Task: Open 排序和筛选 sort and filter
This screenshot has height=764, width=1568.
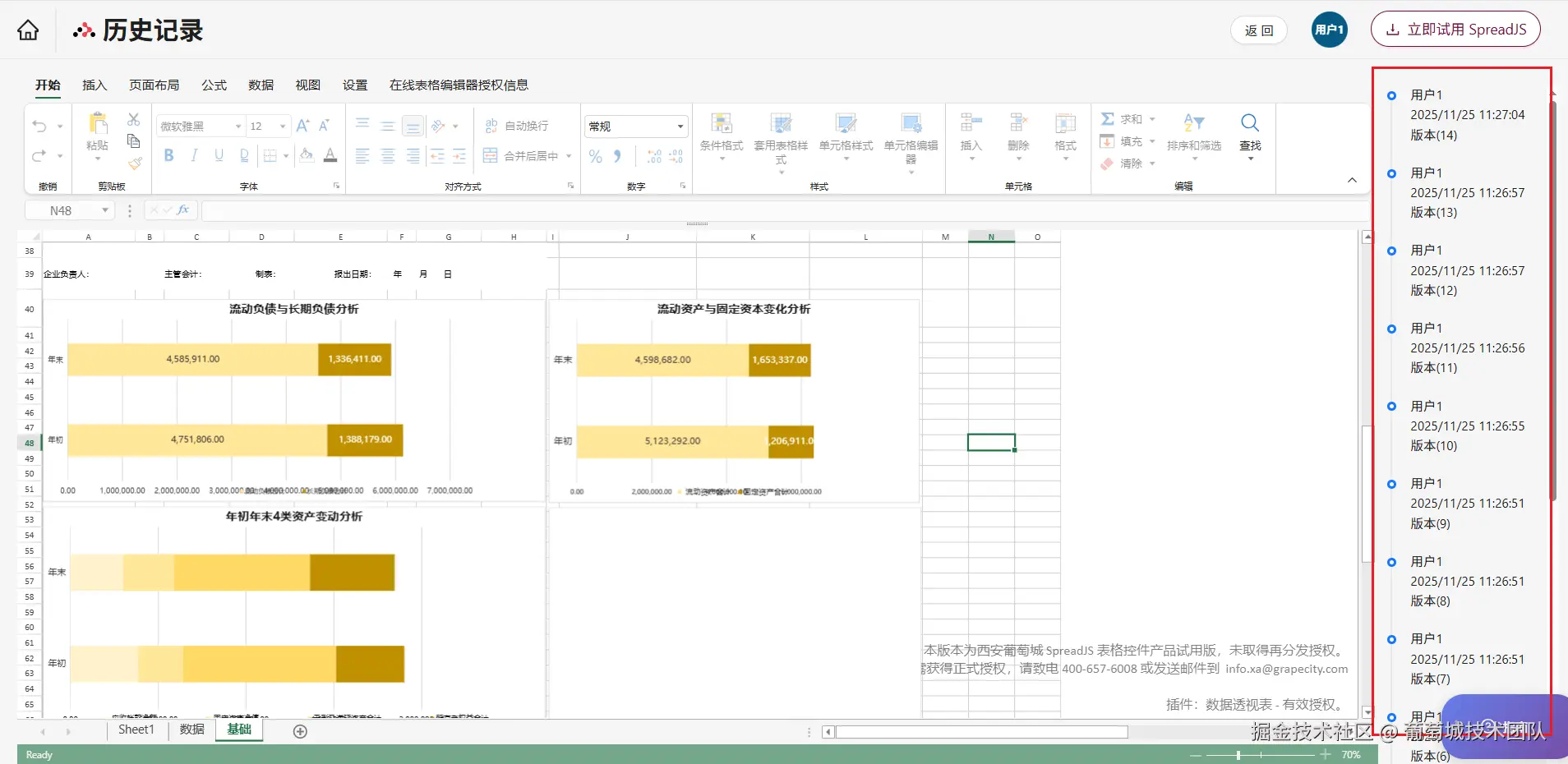Action: 1194,136
